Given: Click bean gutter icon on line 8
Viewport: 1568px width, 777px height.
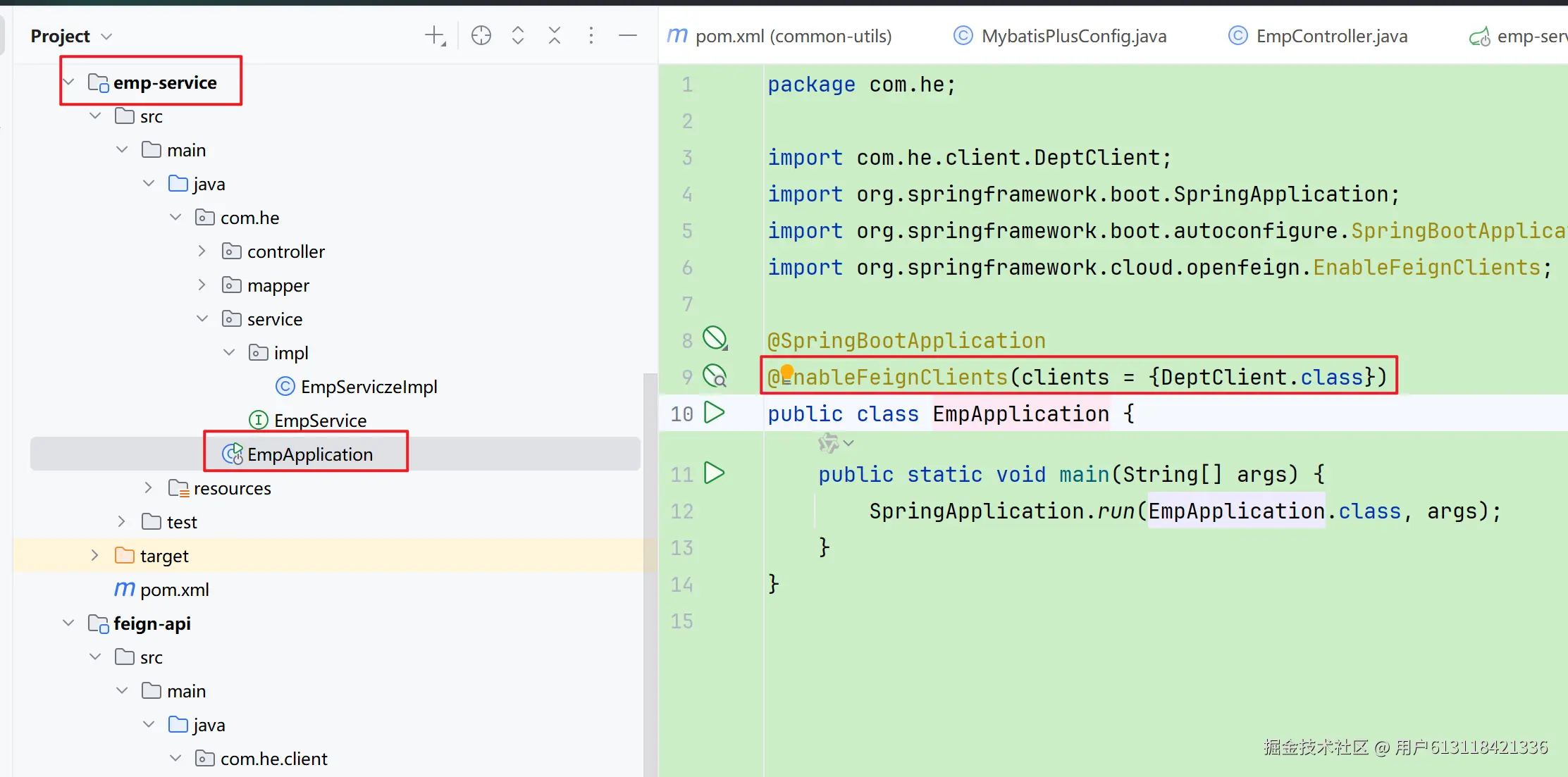Looking at the screenshot, I should click(x=715, y=339).
